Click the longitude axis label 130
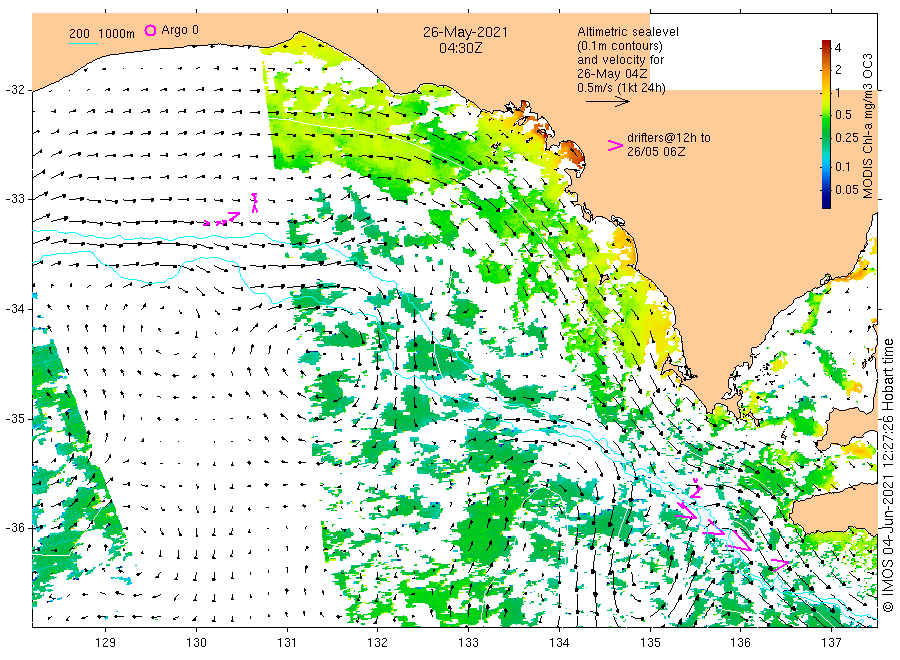900x660 pixels. [x=196, y=642]
